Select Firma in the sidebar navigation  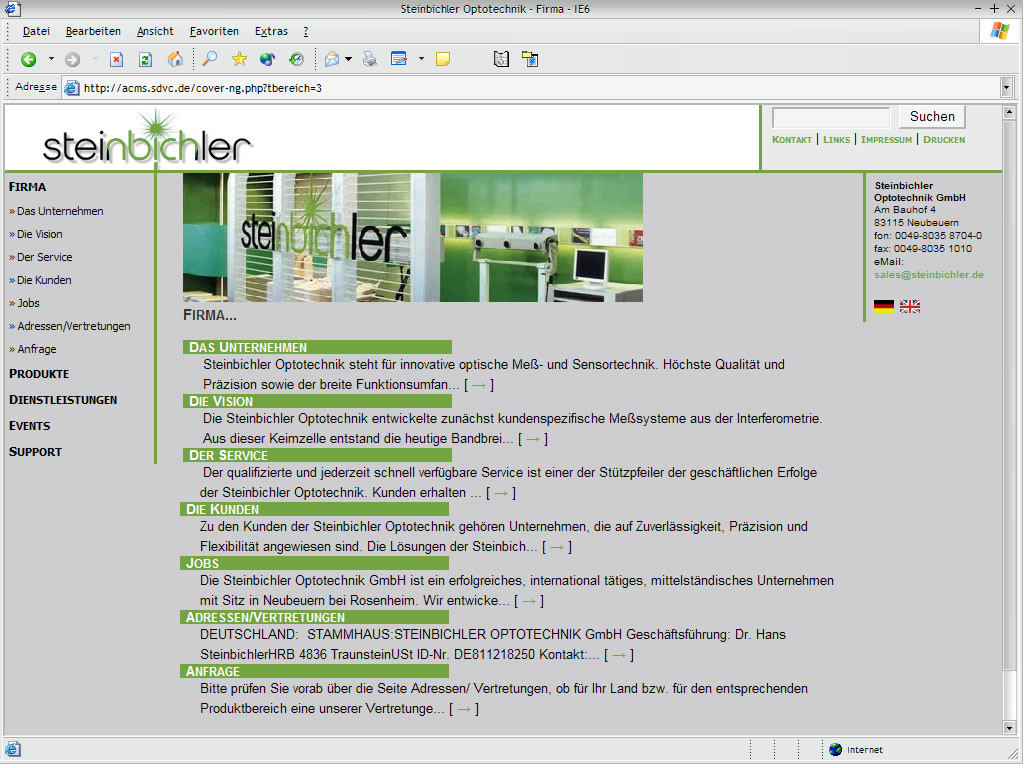27,187
